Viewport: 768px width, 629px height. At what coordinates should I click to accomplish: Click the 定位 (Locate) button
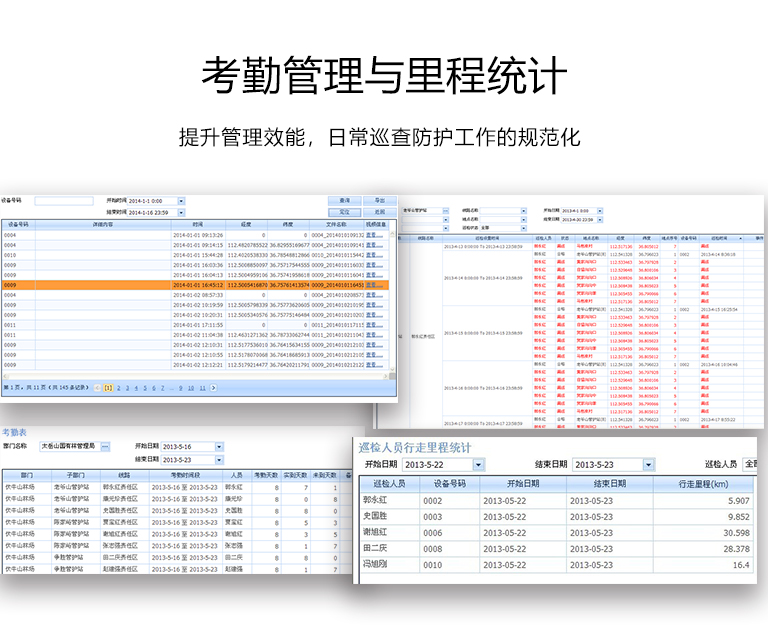click(344, 212)
